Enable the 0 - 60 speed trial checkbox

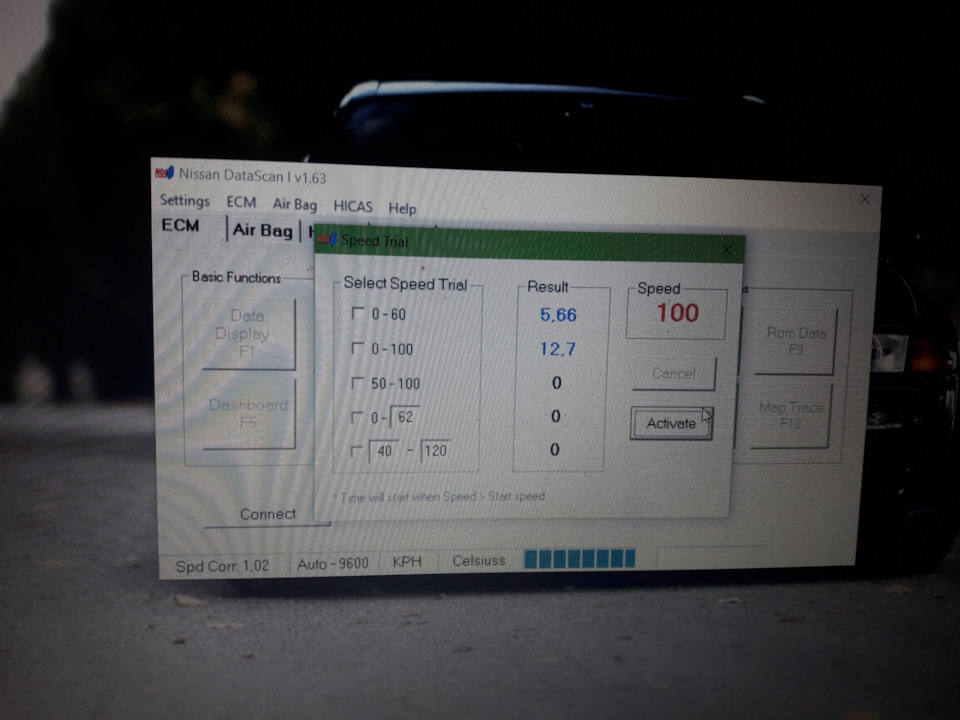(x=358, y=313)
